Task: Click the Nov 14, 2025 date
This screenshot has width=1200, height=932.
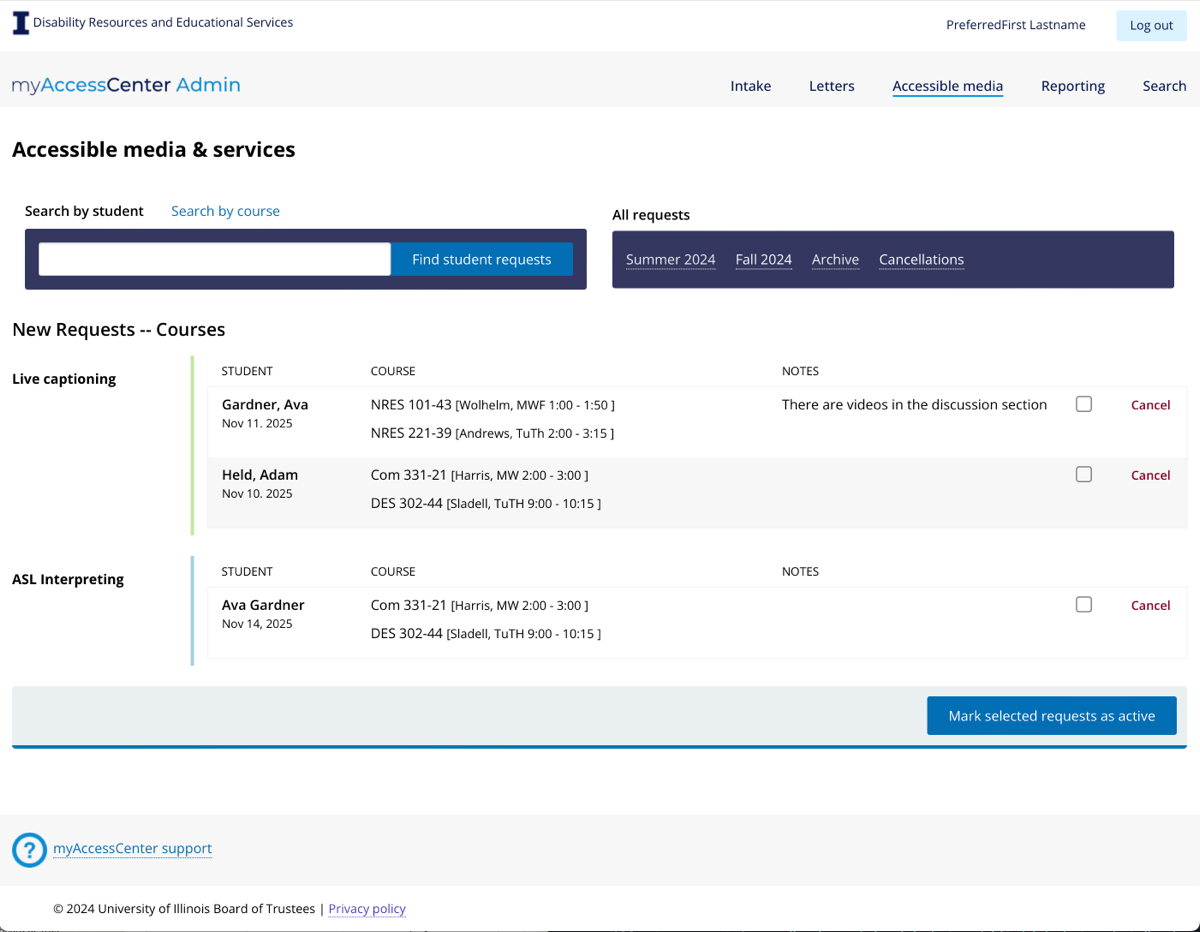Action: [x=257, y=624]
